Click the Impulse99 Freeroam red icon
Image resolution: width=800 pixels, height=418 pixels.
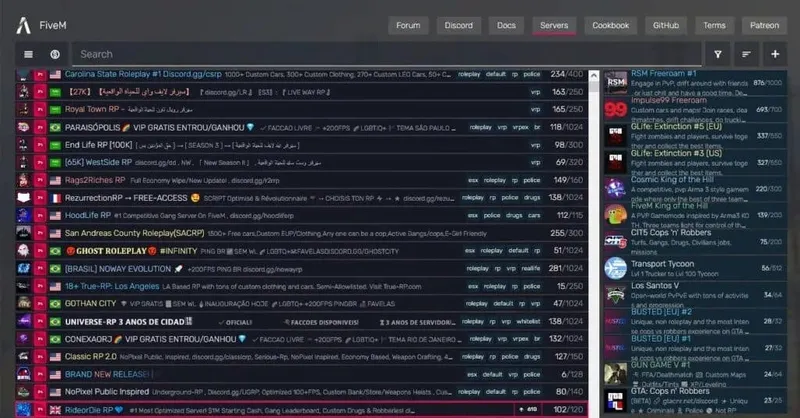click(615, 110)
